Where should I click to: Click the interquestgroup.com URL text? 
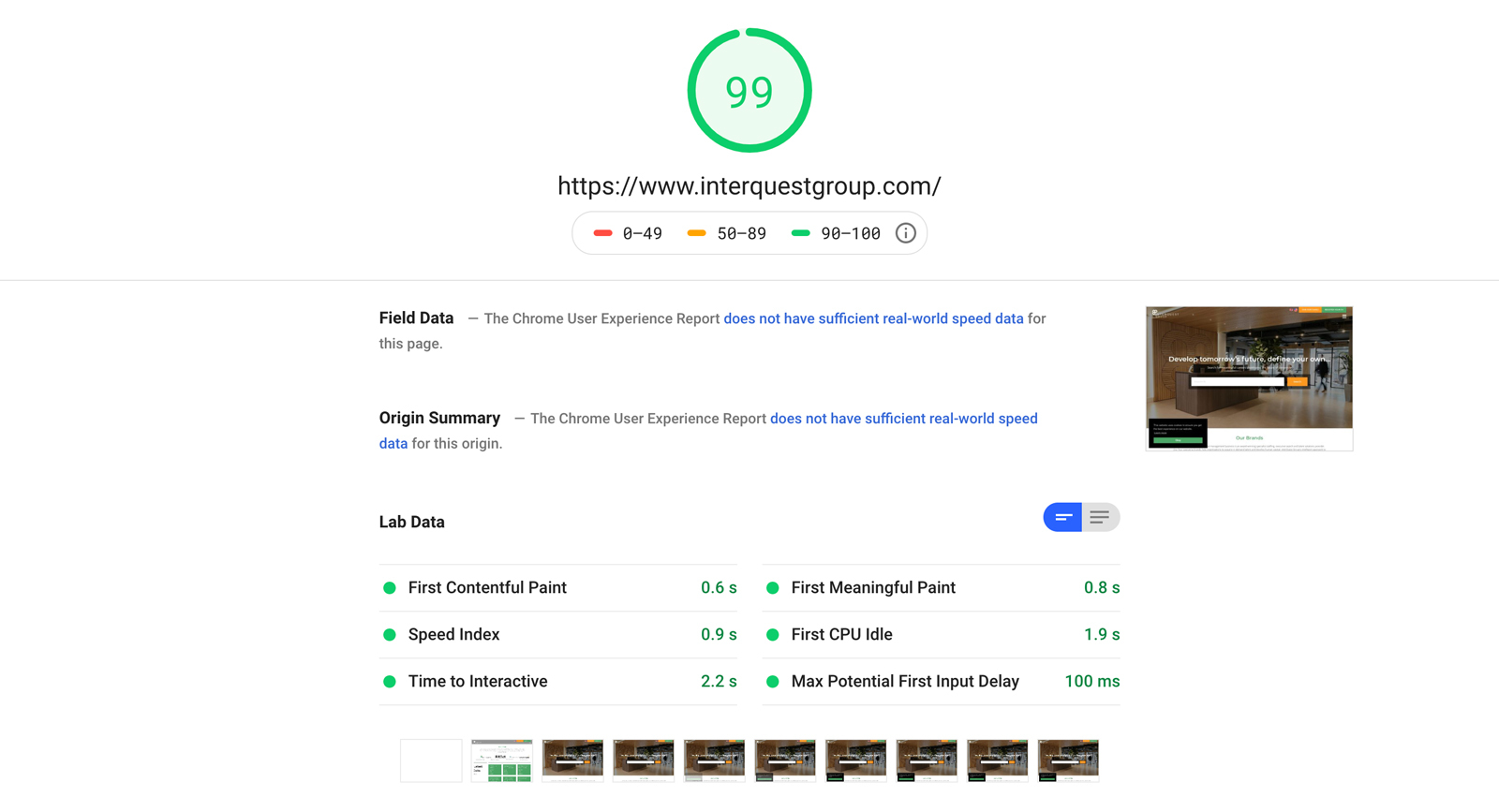749,185
